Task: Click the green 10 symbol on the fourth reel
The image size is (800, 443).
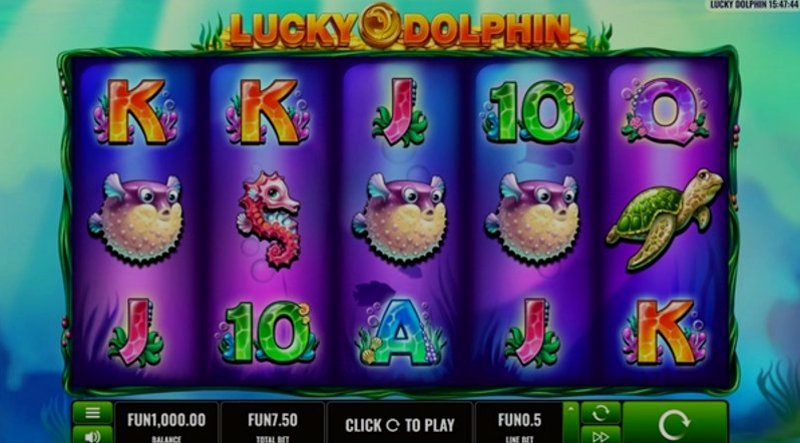Action: tap(533, 111)
